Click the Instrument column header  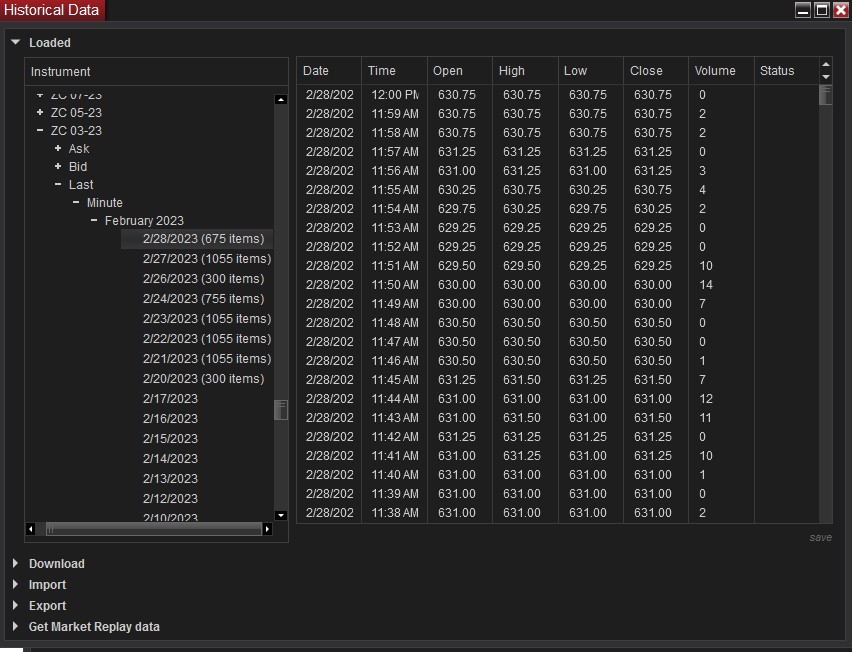pyautogui.click(x=156, y=72)
